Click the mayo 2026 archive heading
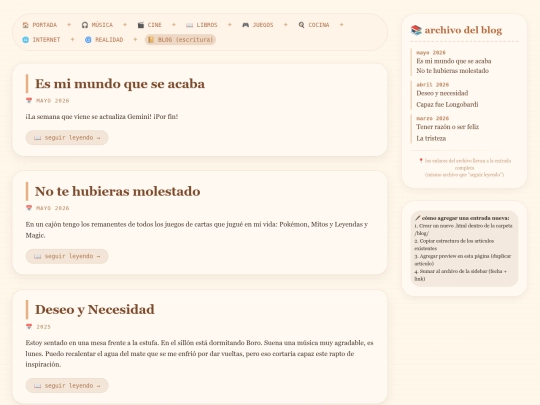Viewport: 540px width, 405px height. click(x=431, y=52)
